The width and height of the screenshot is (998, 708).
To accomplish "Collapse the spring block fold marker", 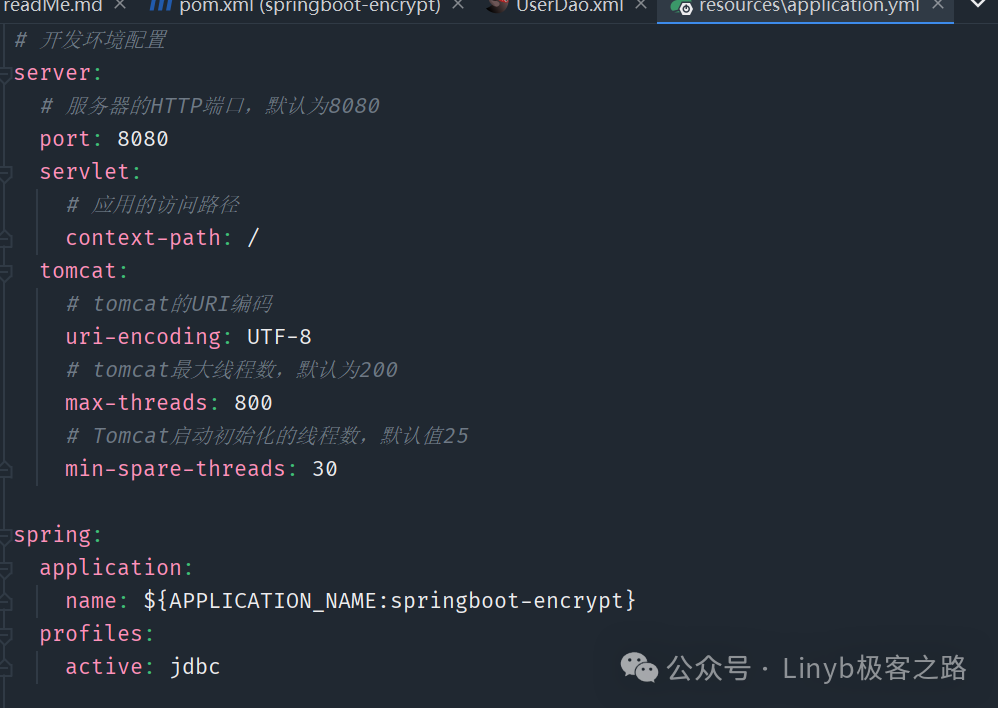I will pos(5,535).
